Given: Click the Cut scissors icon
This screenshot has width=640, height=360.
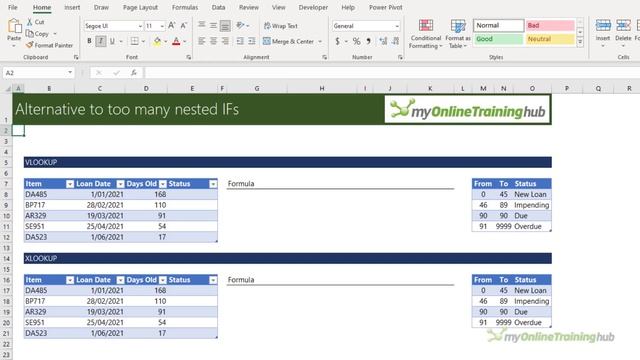Looking at the screenshot, I should coord(29,22).
